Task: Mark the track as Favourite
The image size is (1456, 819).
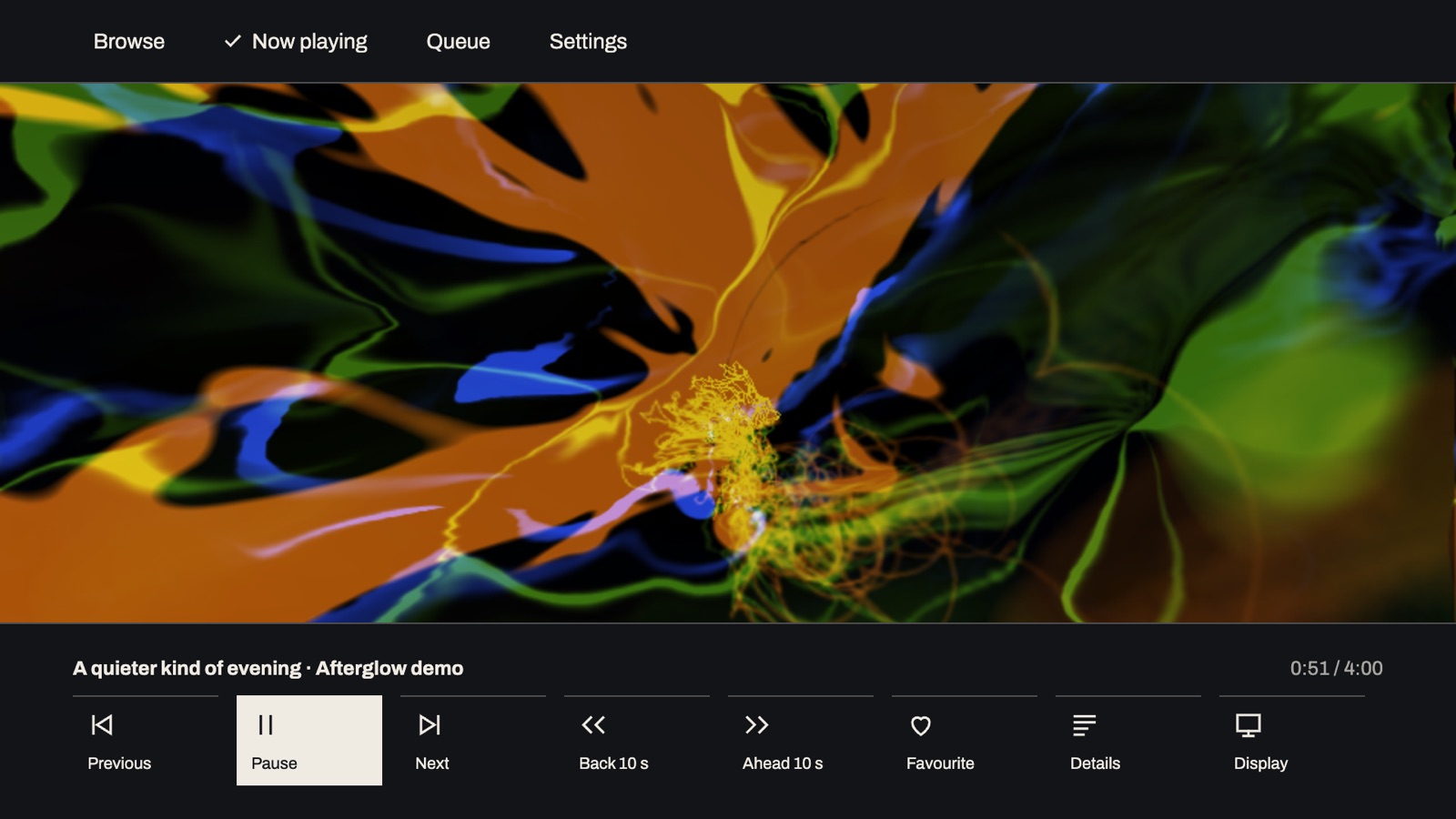Action: point(965,740)
